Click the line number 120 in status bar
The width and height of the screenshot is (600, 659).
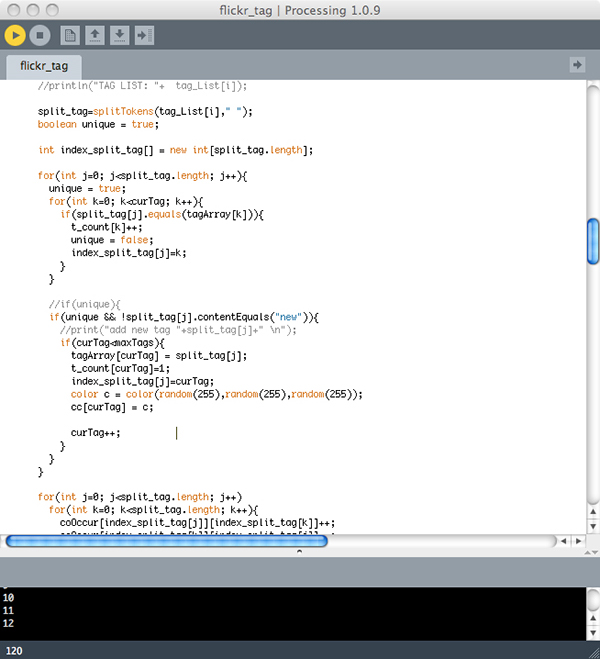point(14,651)
